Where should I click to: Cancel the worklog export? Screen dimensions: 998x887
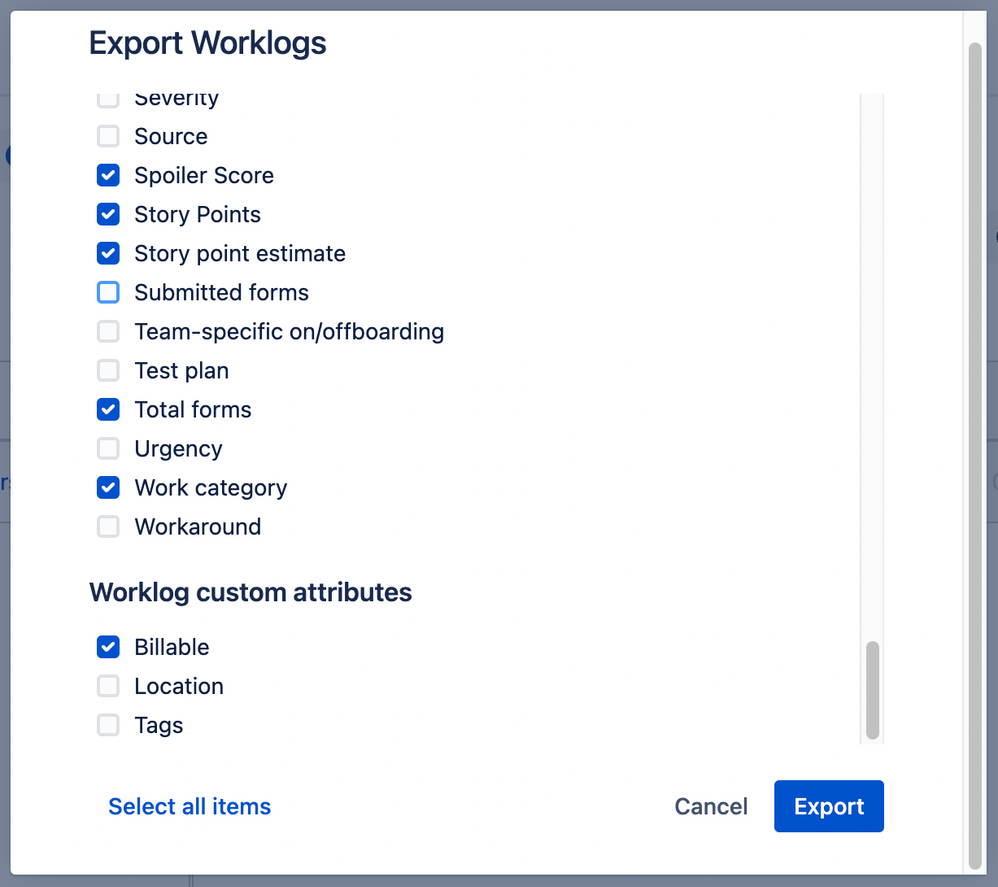point(710,806)
